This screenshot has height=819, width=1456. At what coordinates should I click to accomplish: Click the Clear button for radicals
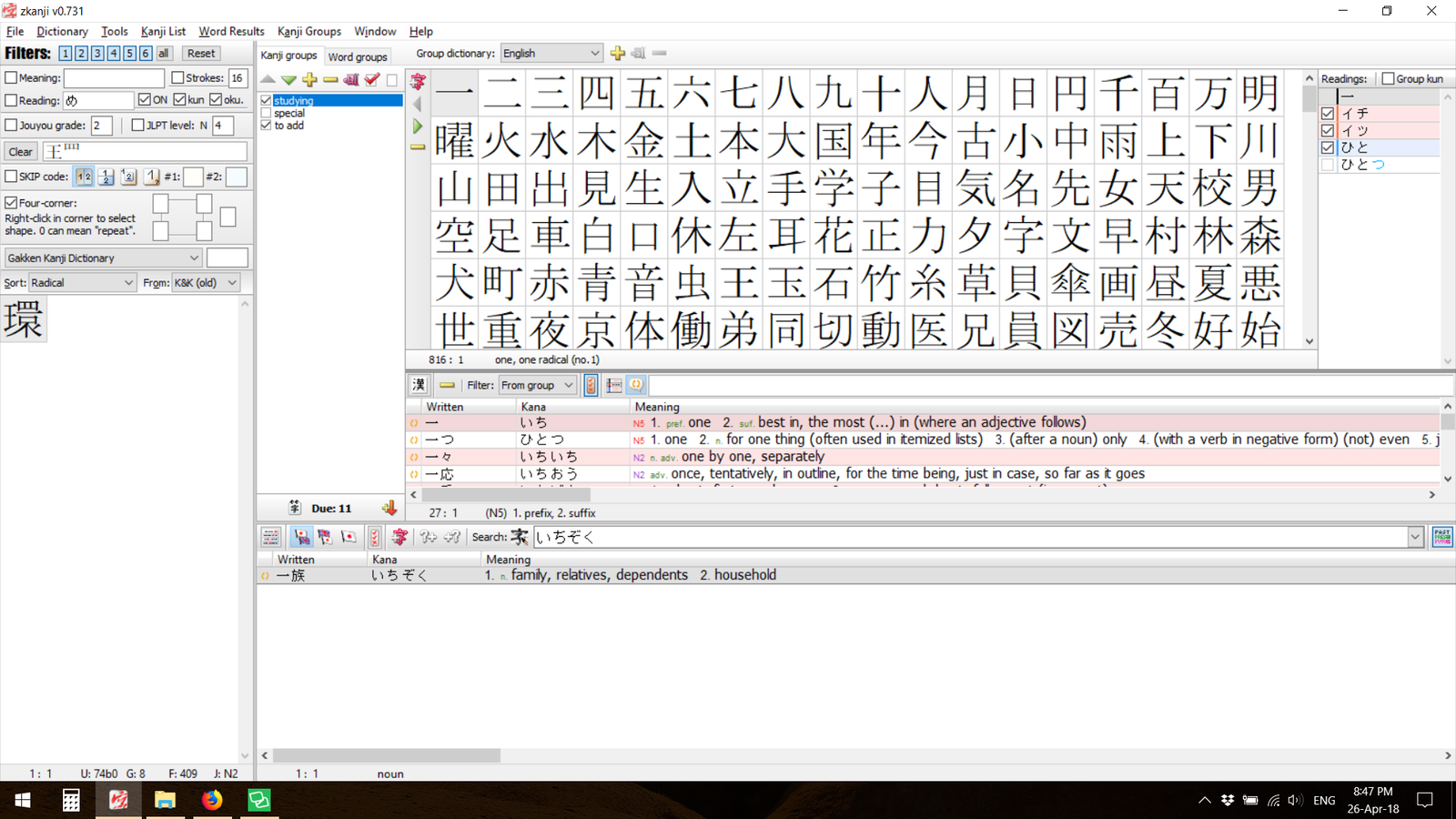21,152
